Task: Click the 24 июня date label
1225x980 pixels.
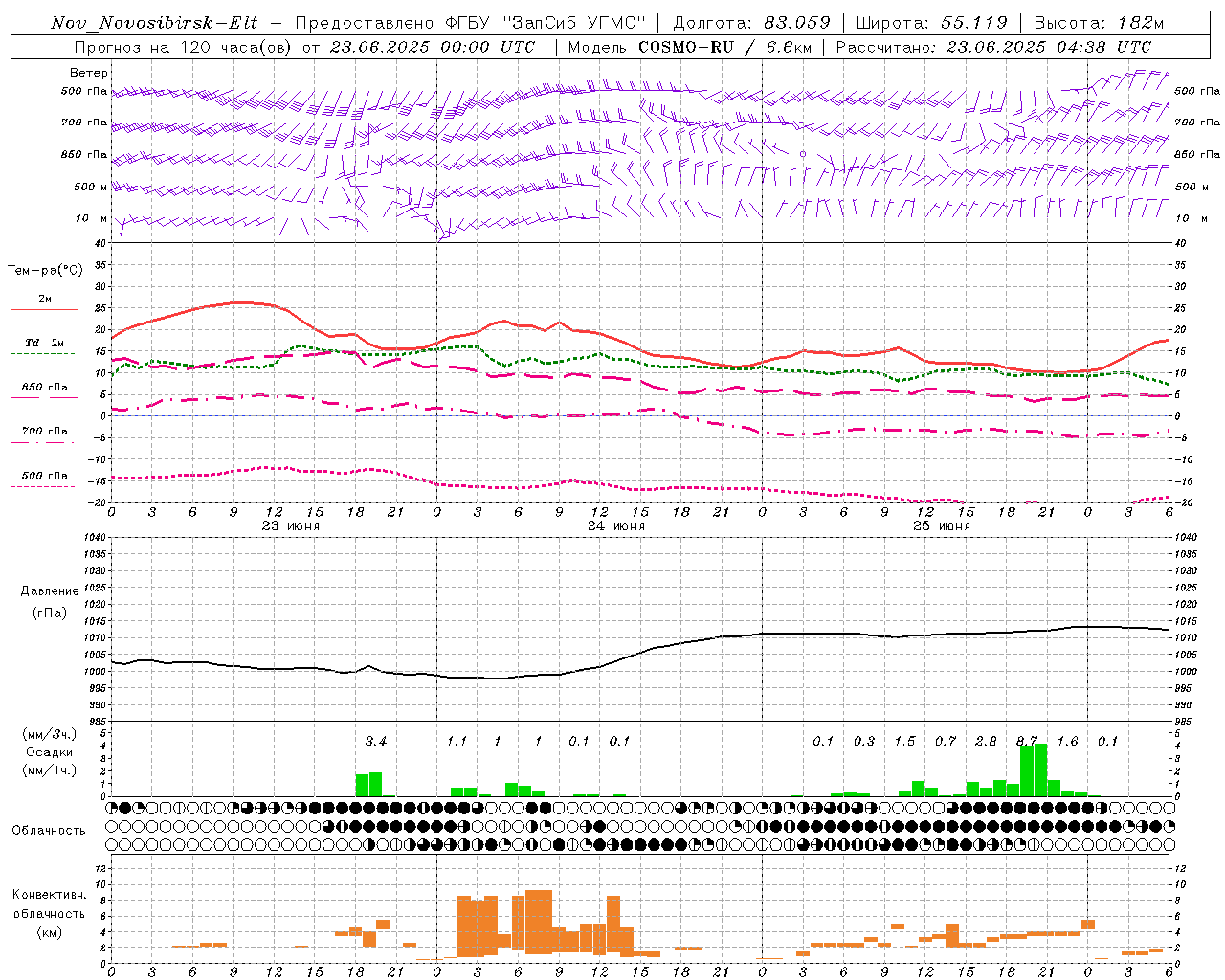Action: pos(616,526)
